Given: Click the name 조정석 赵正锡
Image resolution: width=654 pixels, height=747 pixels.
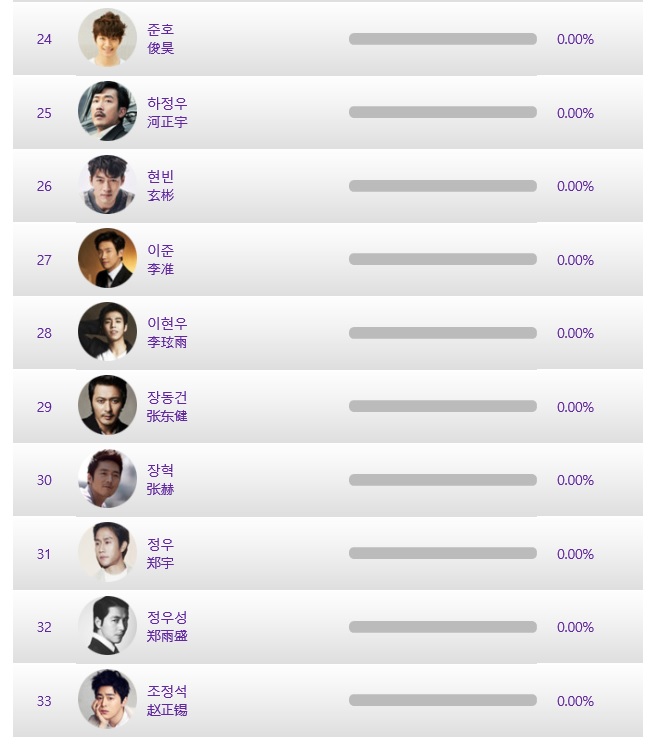Looking at the screenshot, I should click(x=167, y=700).
